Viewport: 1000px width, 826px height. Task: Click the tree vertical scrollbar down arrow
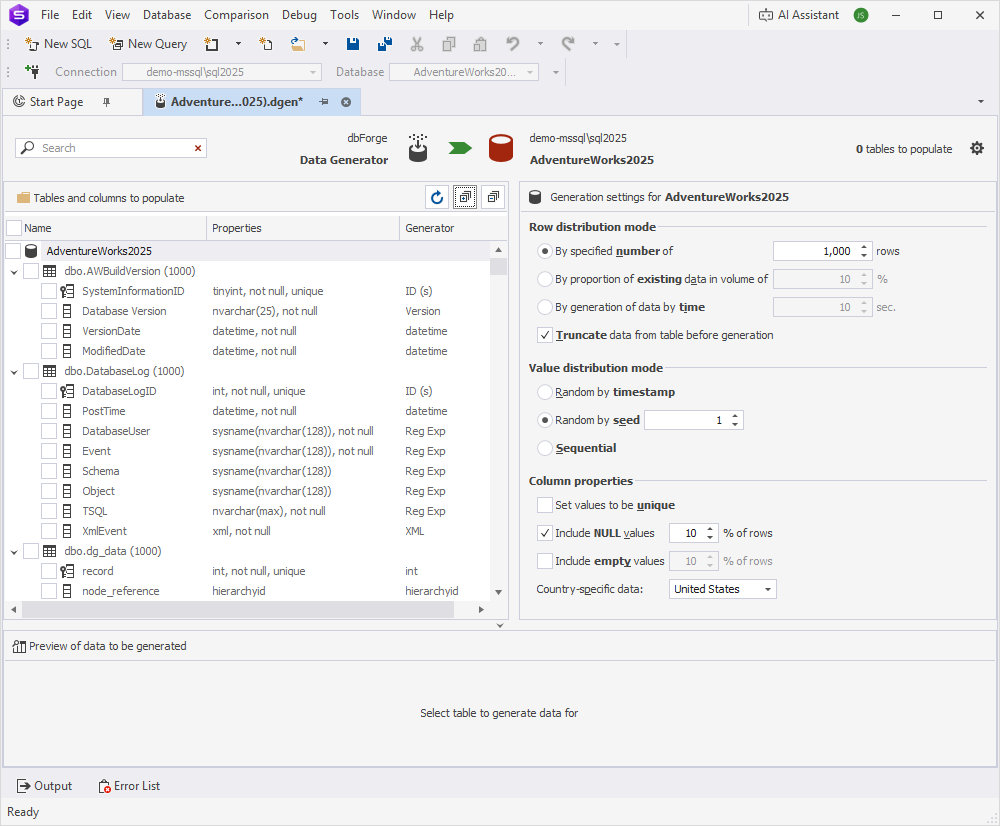pyautogui.click(x=498, y=592)
